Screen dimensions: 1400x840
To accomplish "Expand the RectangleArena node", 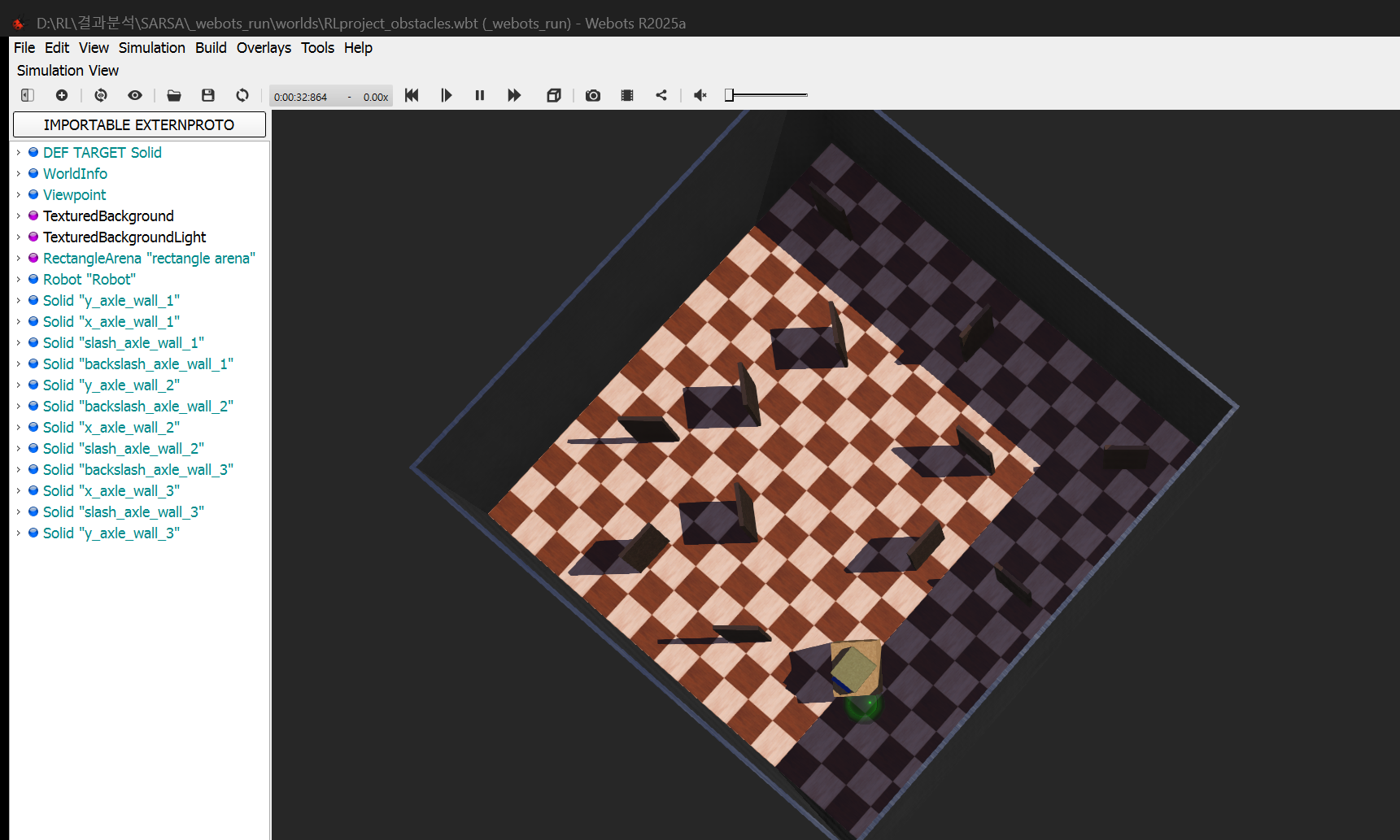I will [19, 258].
